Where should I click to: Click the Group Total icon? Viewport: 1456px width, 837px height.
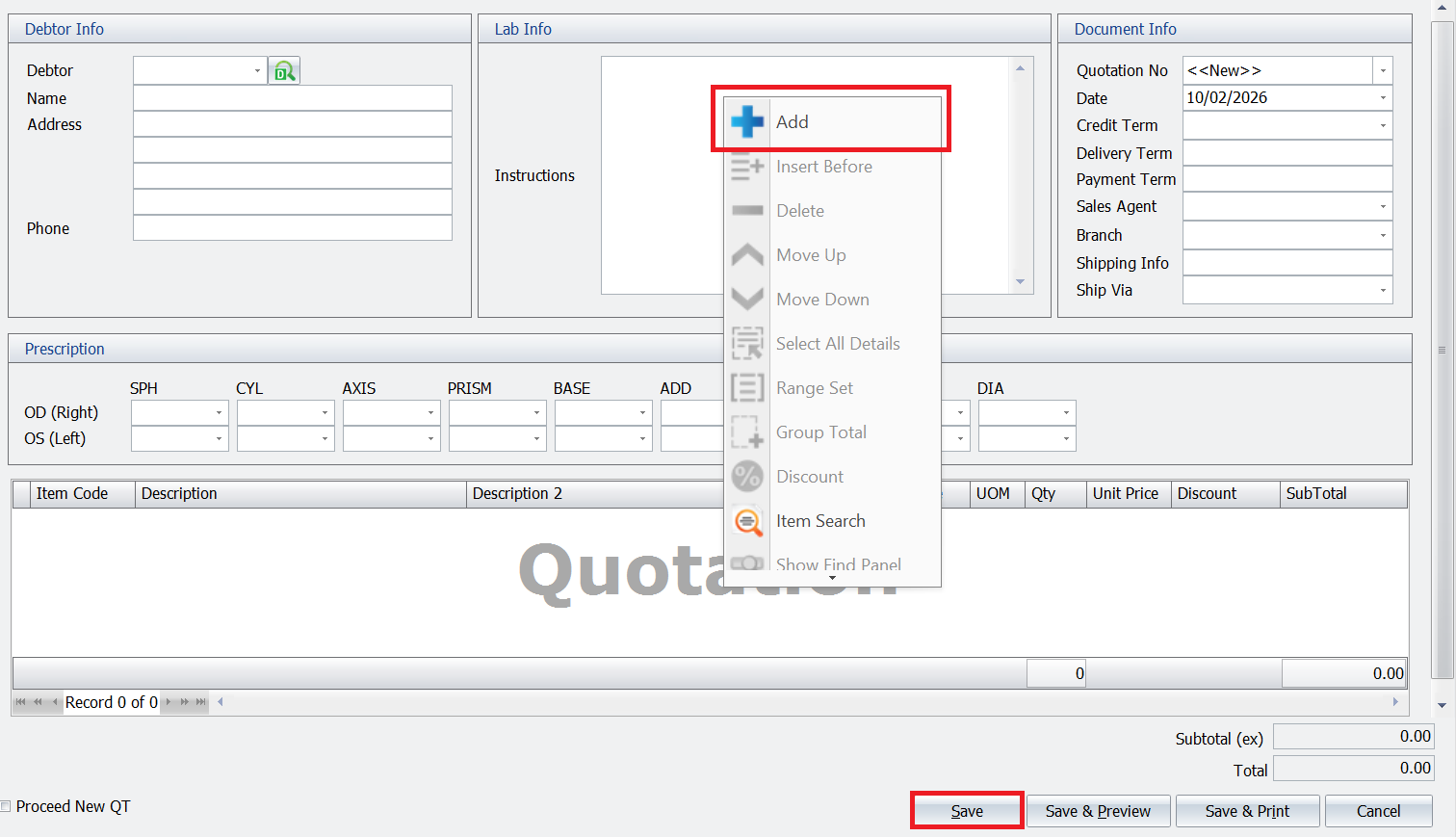pyautogui.click(x=748, y=432)
